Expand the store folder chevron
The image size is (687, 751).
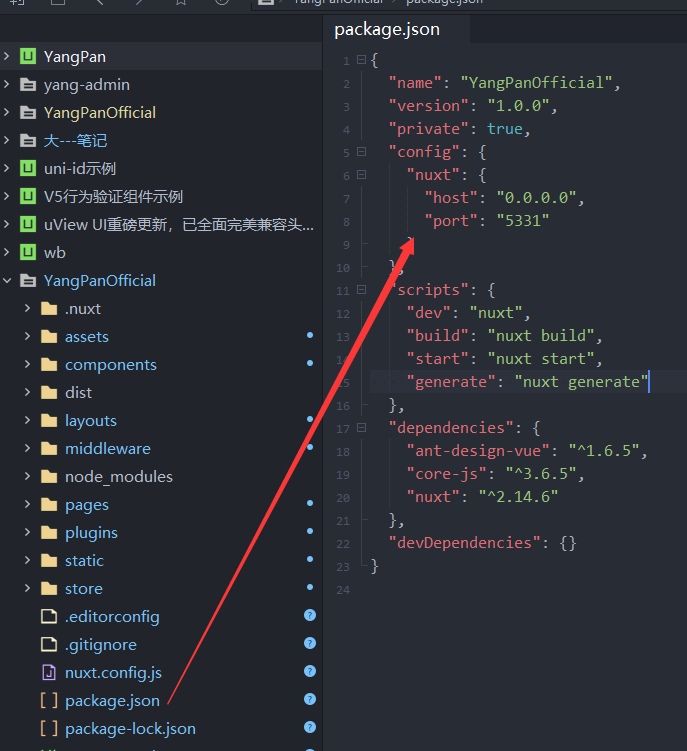tap(27, 589)
